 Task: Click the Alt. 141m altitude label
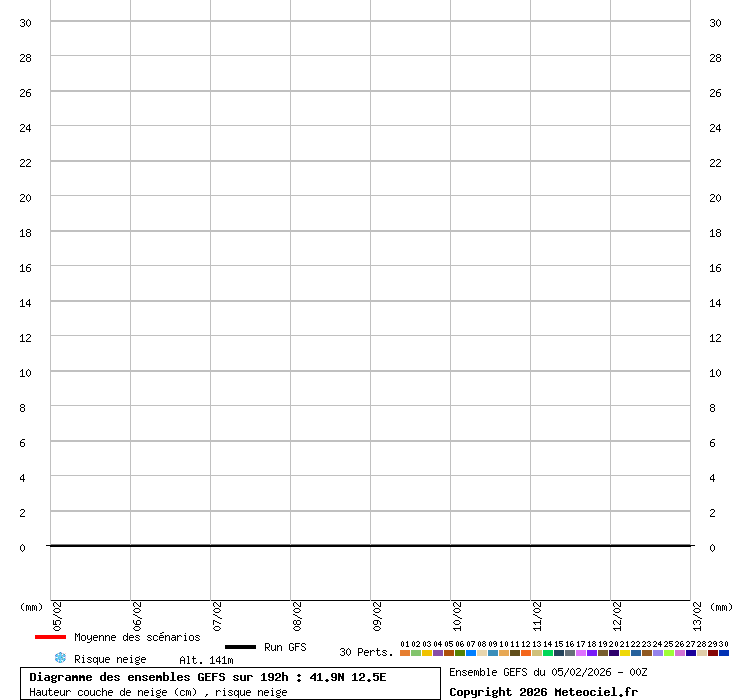pyautogui.click(x=206, y=660)
